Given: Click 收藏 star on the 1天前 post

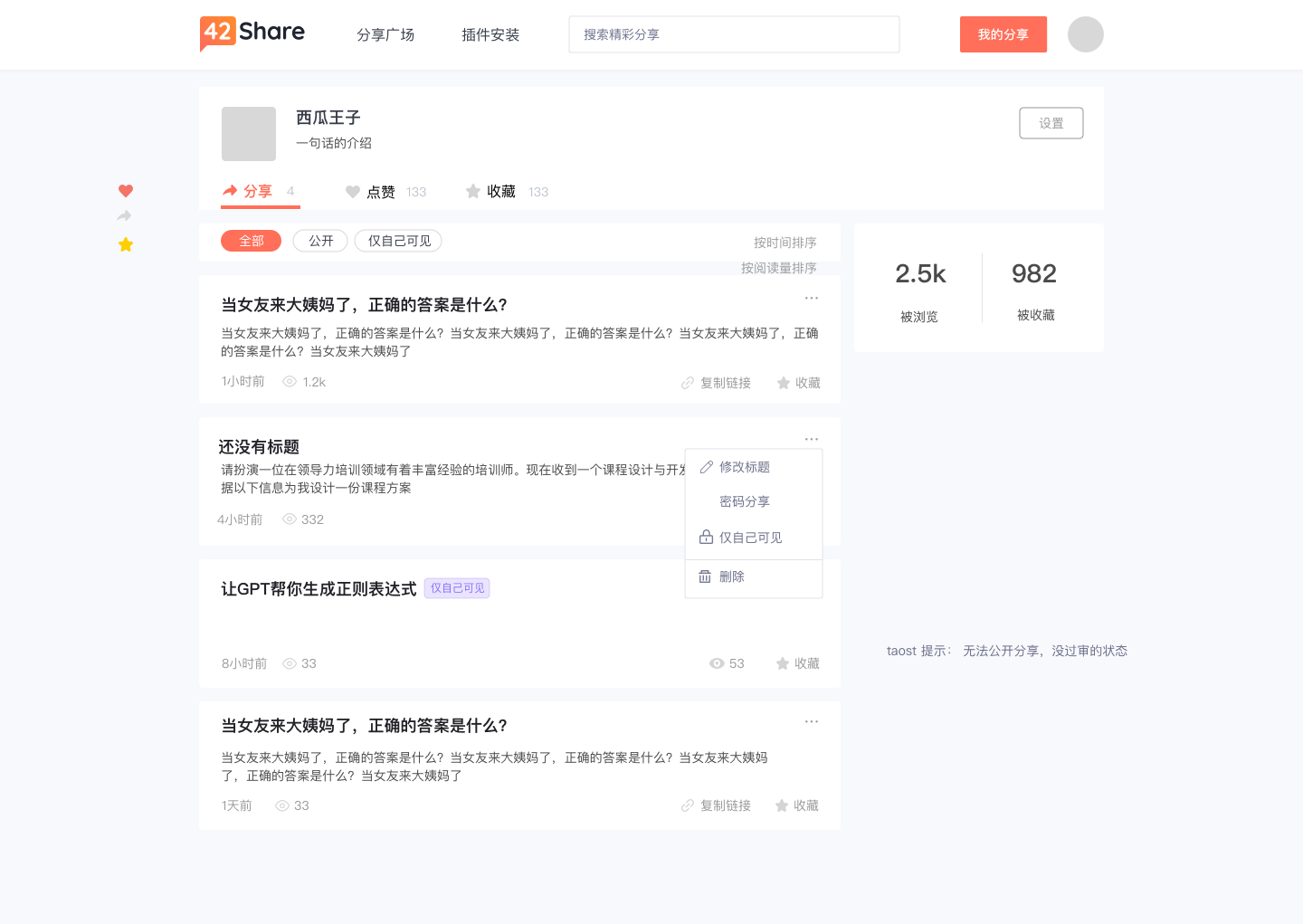Looking at the screenshot, I should [796, 805].
